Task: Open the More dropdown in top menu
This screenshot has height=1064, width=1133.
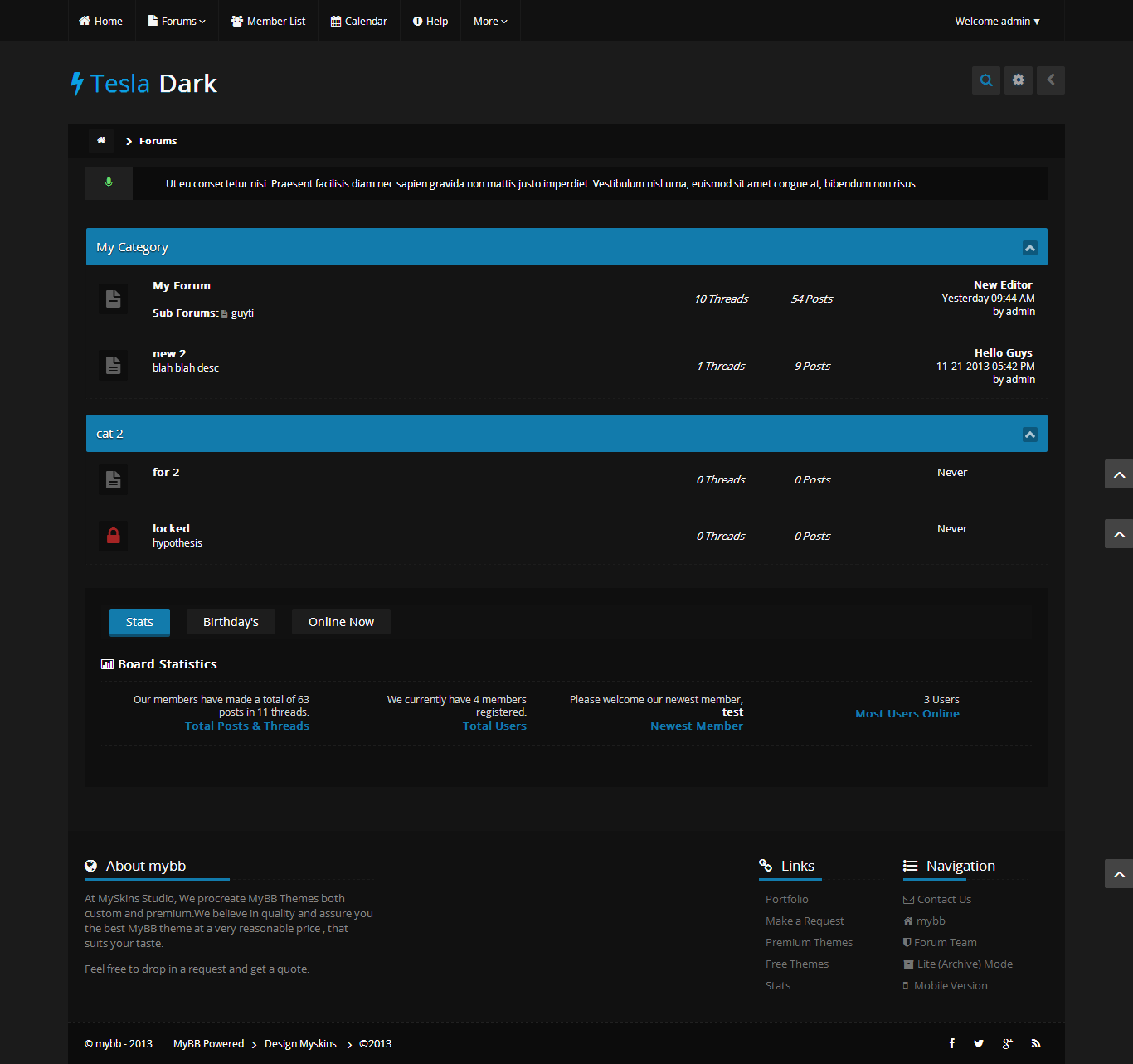Action: pos(490,21)
